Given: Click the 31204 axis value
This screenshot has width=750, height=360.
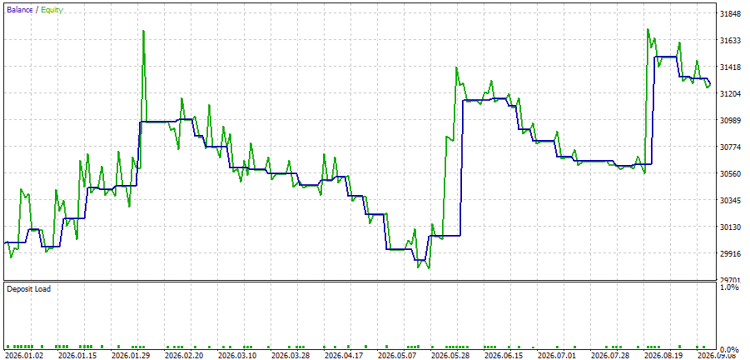Looking at the screenshot, I should (x=730, y=94).
